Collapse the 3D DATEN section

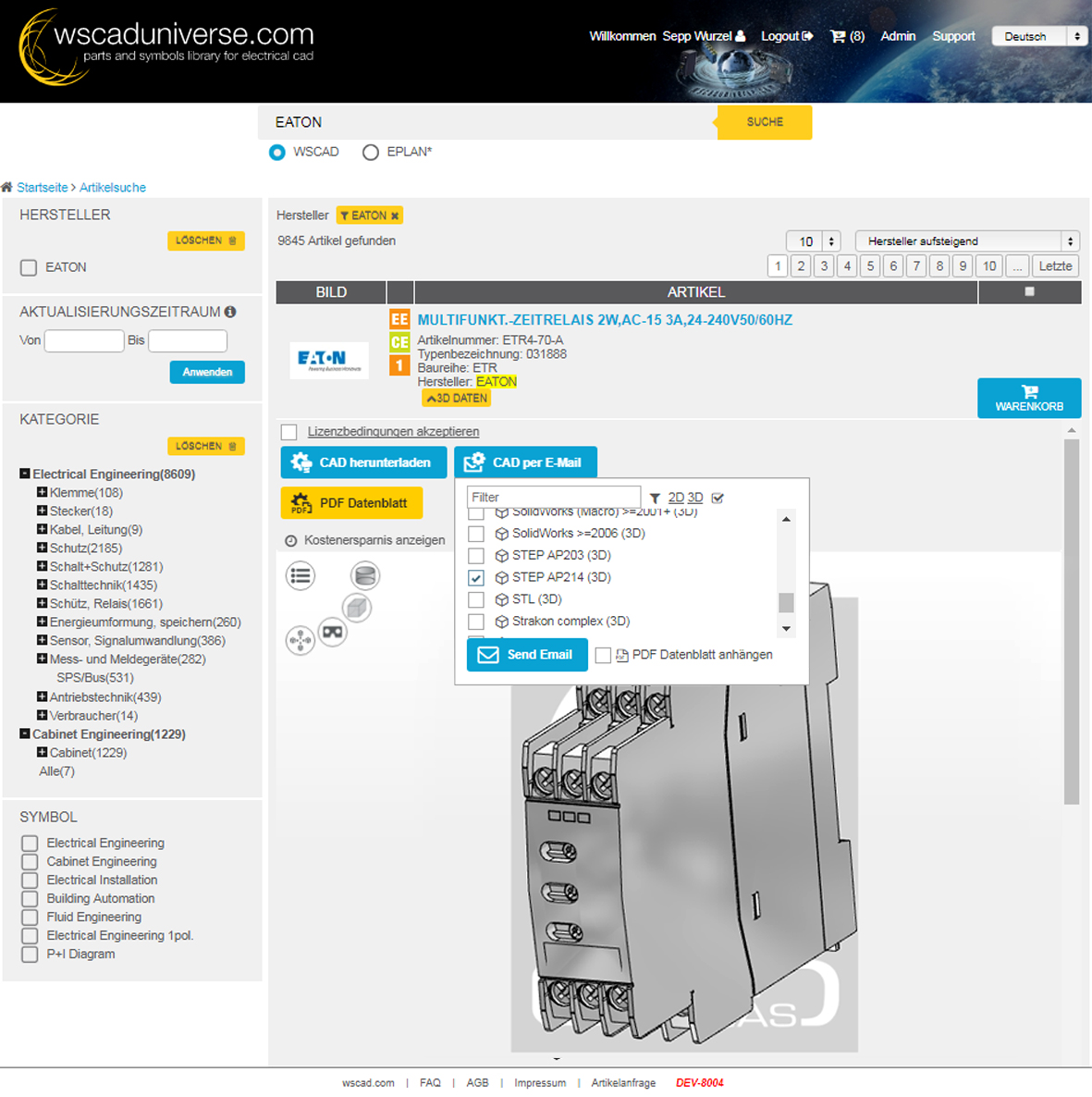click(x=456, y=398)
